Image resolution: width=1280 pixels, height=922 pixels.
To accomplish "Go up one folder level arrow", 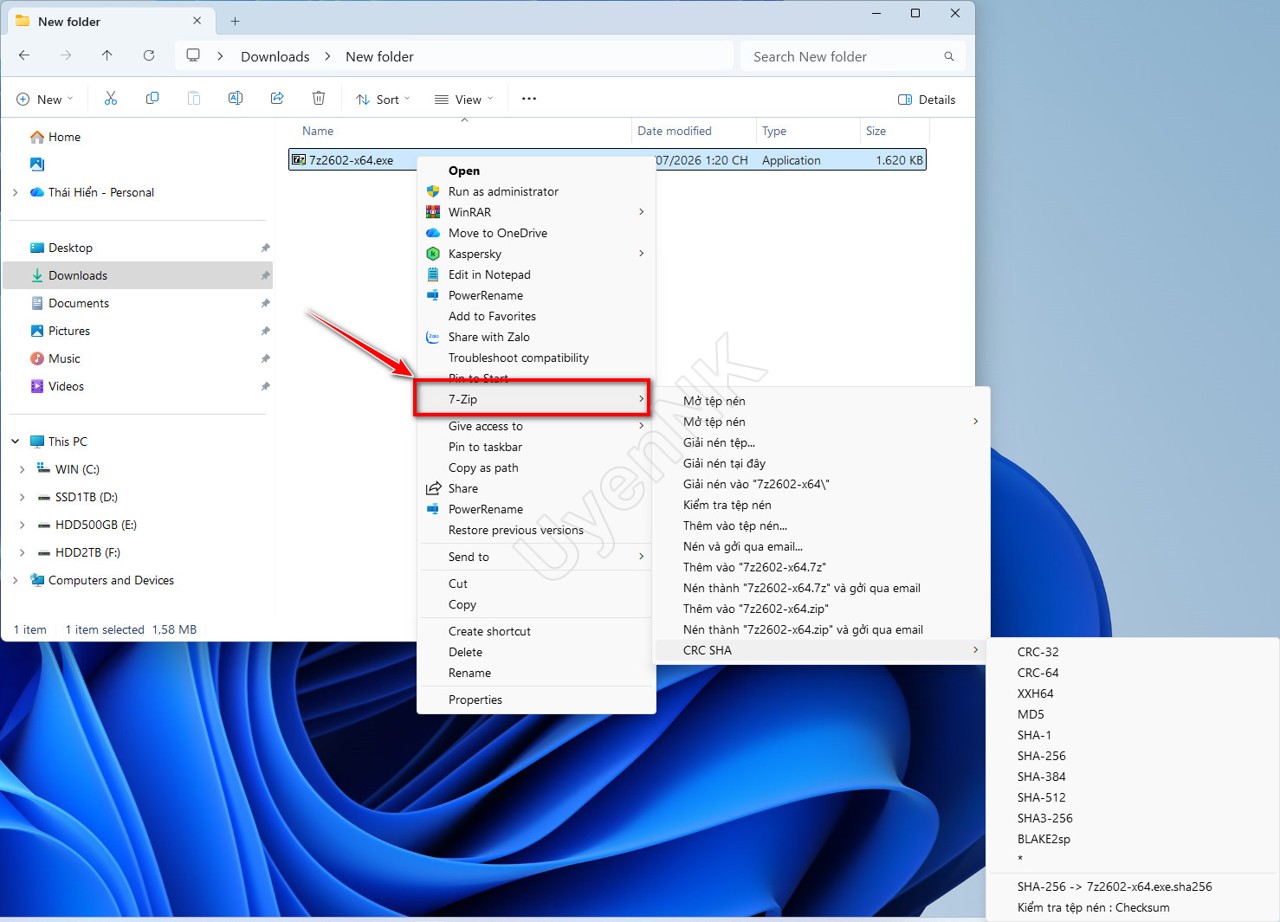I will click(x=107, y=56).
